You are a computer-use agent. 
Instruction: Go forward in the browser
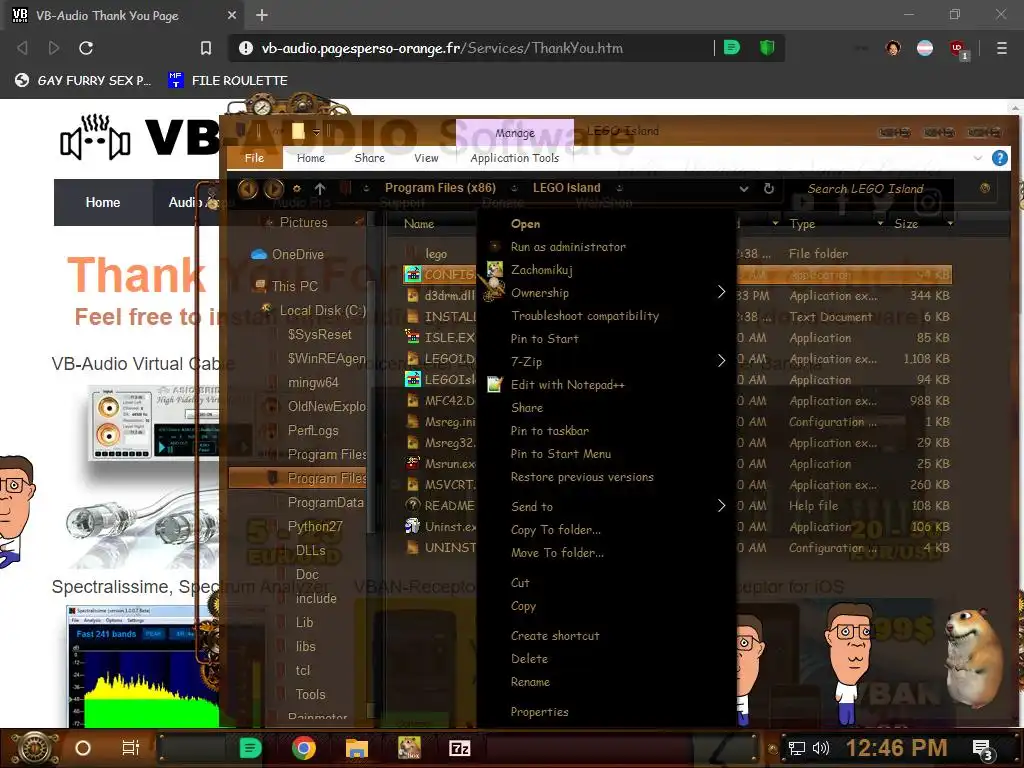pos(54,48)
